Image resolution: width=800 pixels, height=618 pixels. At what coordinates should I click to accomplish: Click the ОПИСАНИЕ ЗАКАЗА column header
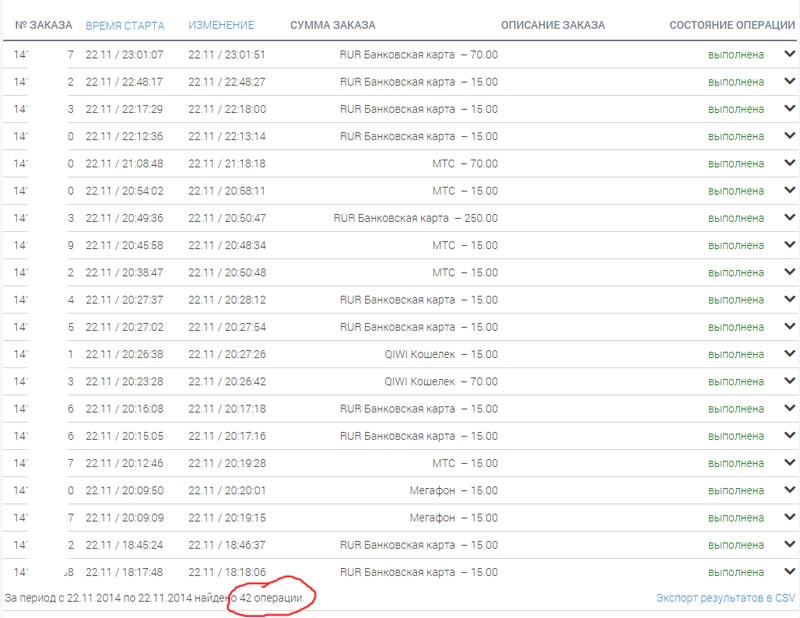[553, 25]
